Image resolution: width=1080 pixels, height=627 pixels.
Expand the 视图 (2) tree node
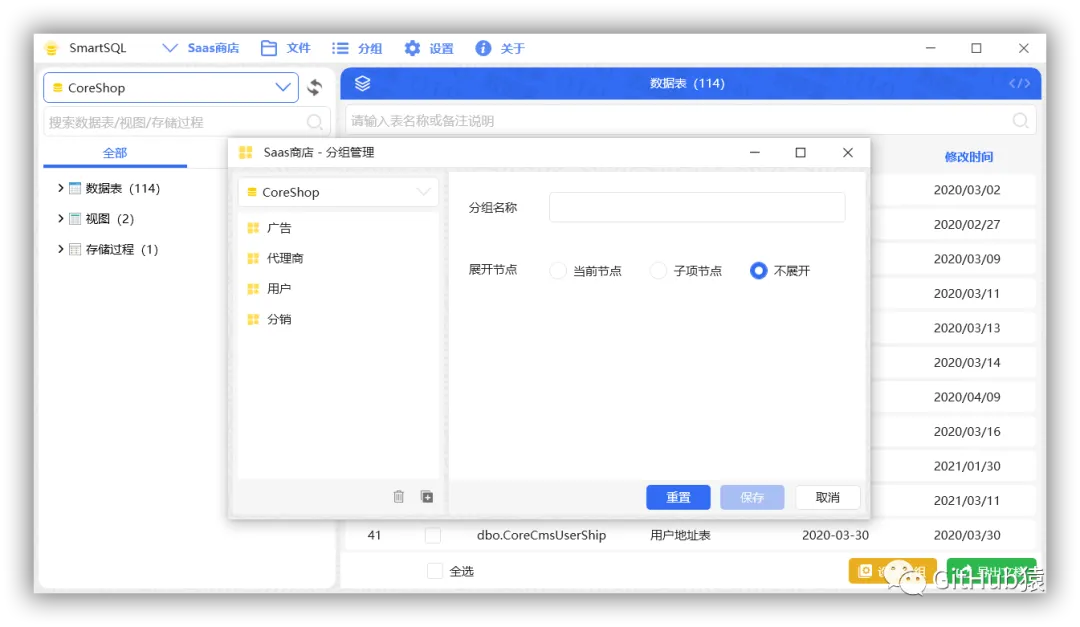[61, 218]
